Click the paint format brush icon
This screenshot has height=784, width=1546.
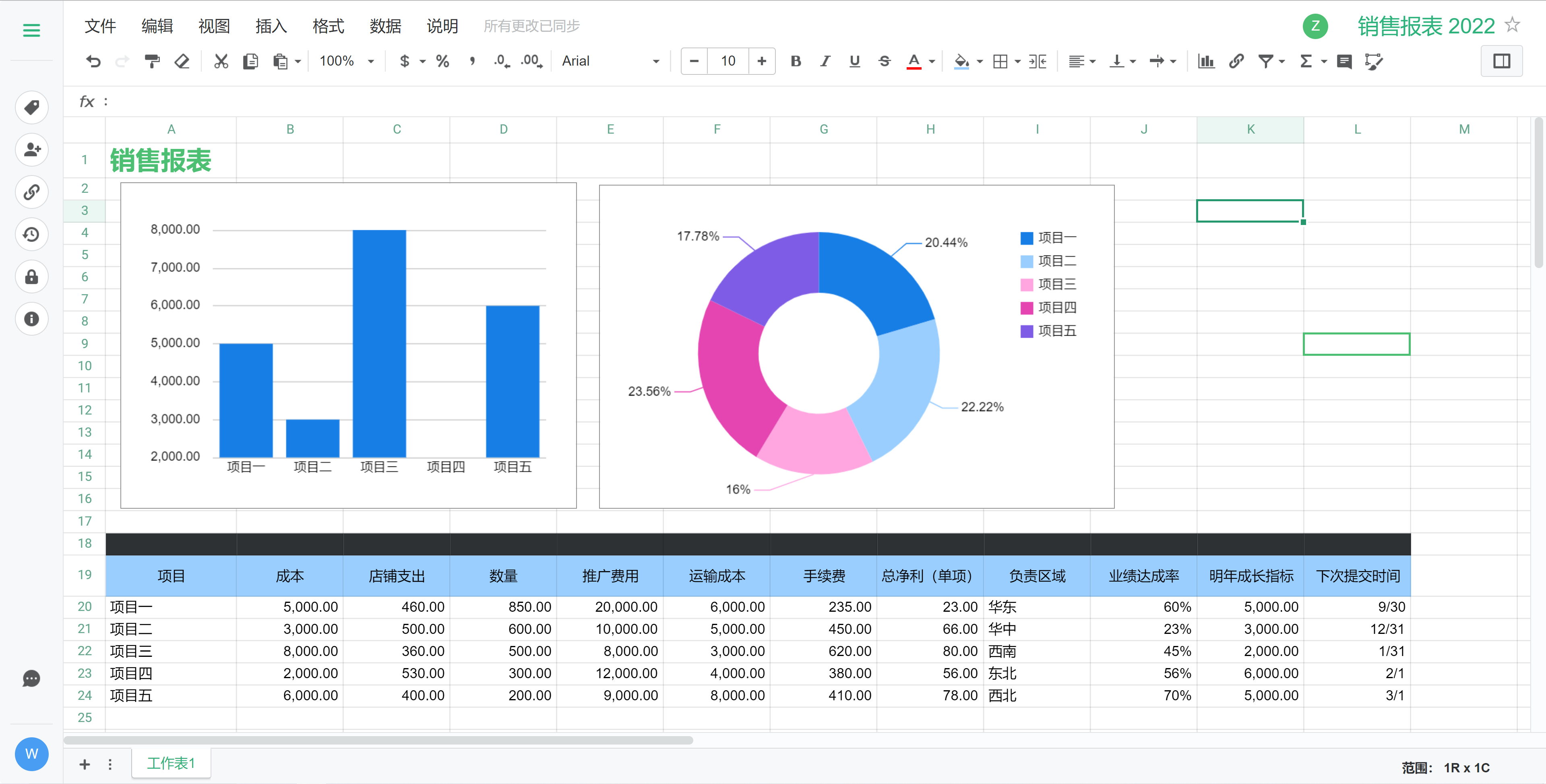[152, 61]
